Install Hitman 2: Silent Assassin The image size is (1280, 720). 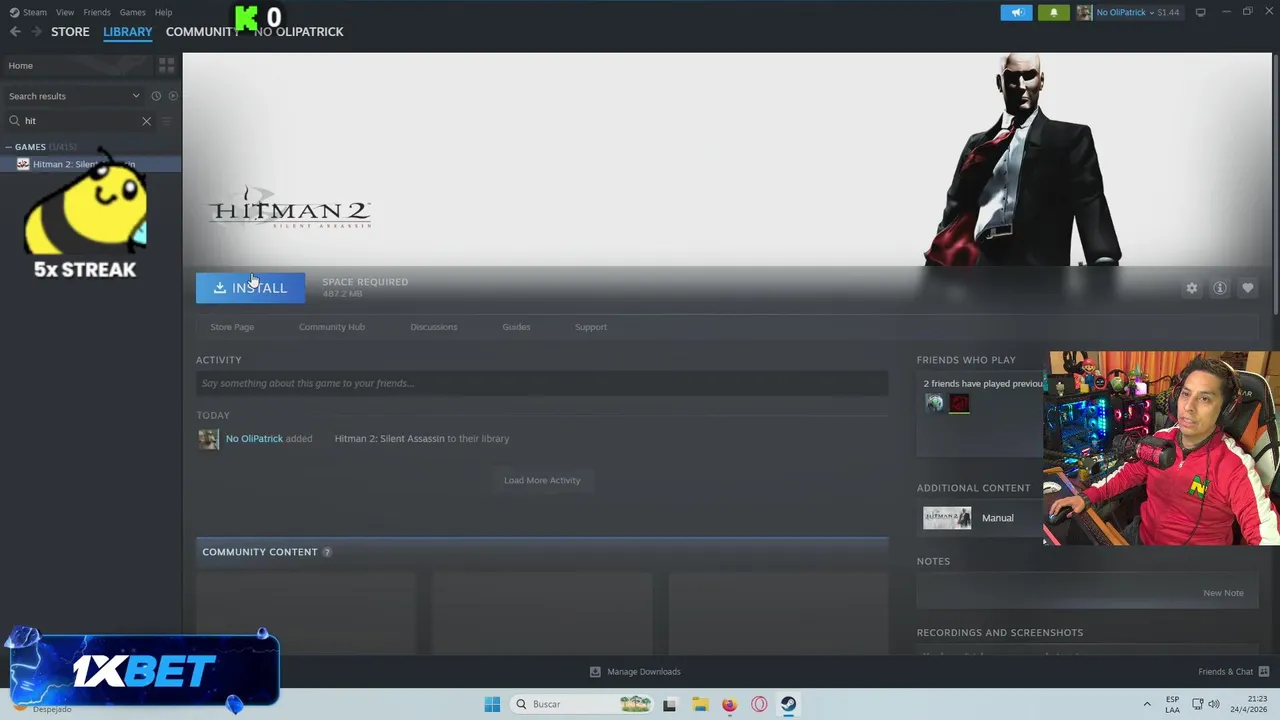(x=250, y=288)
